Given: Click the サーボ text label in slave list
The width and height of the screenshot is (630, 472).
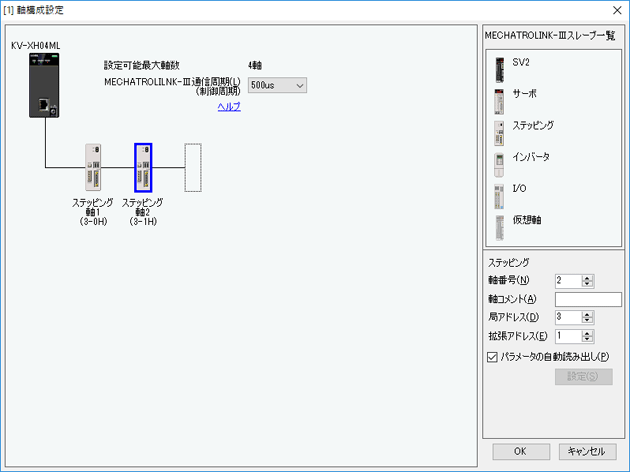Looking at the screenshot, I should [524, 94].
